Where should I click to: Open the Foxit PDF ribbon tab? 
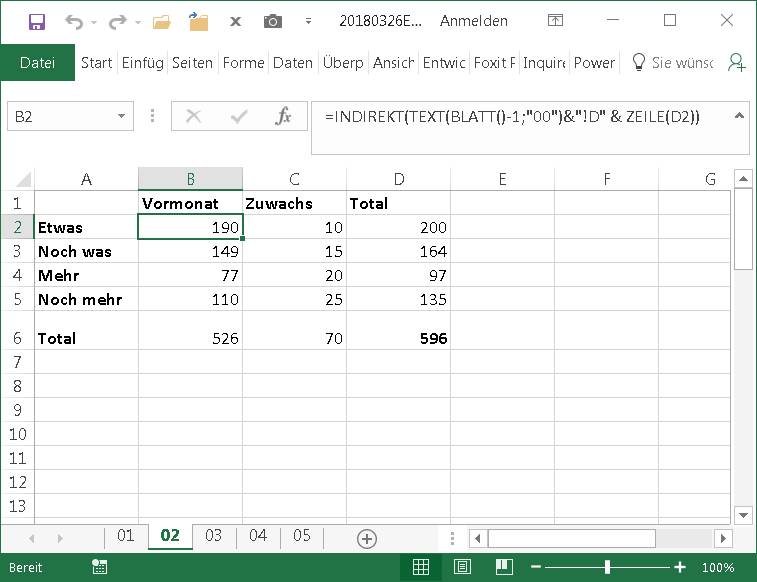click(x=494, y=63)
